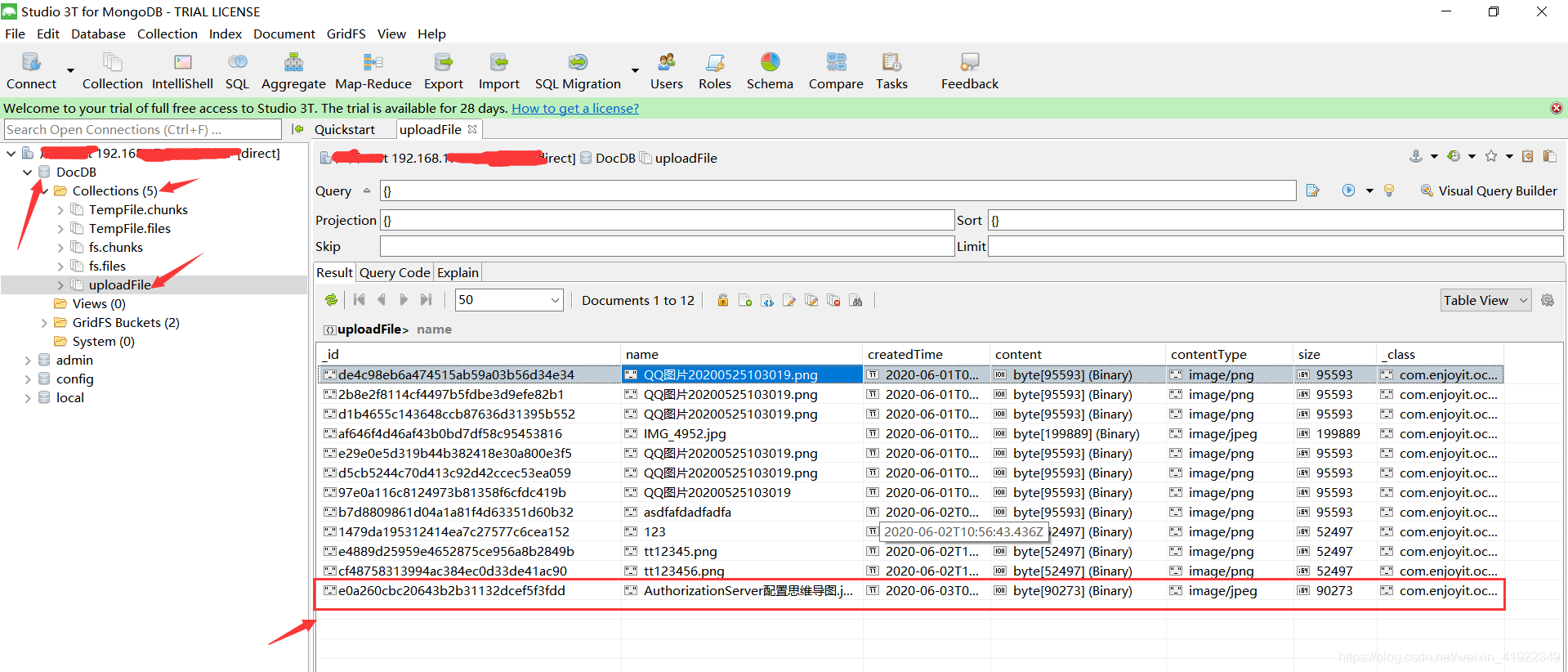Collapse the Query section arrow
This screenshot has height=672, width=1568.
(x=366, y=190)
